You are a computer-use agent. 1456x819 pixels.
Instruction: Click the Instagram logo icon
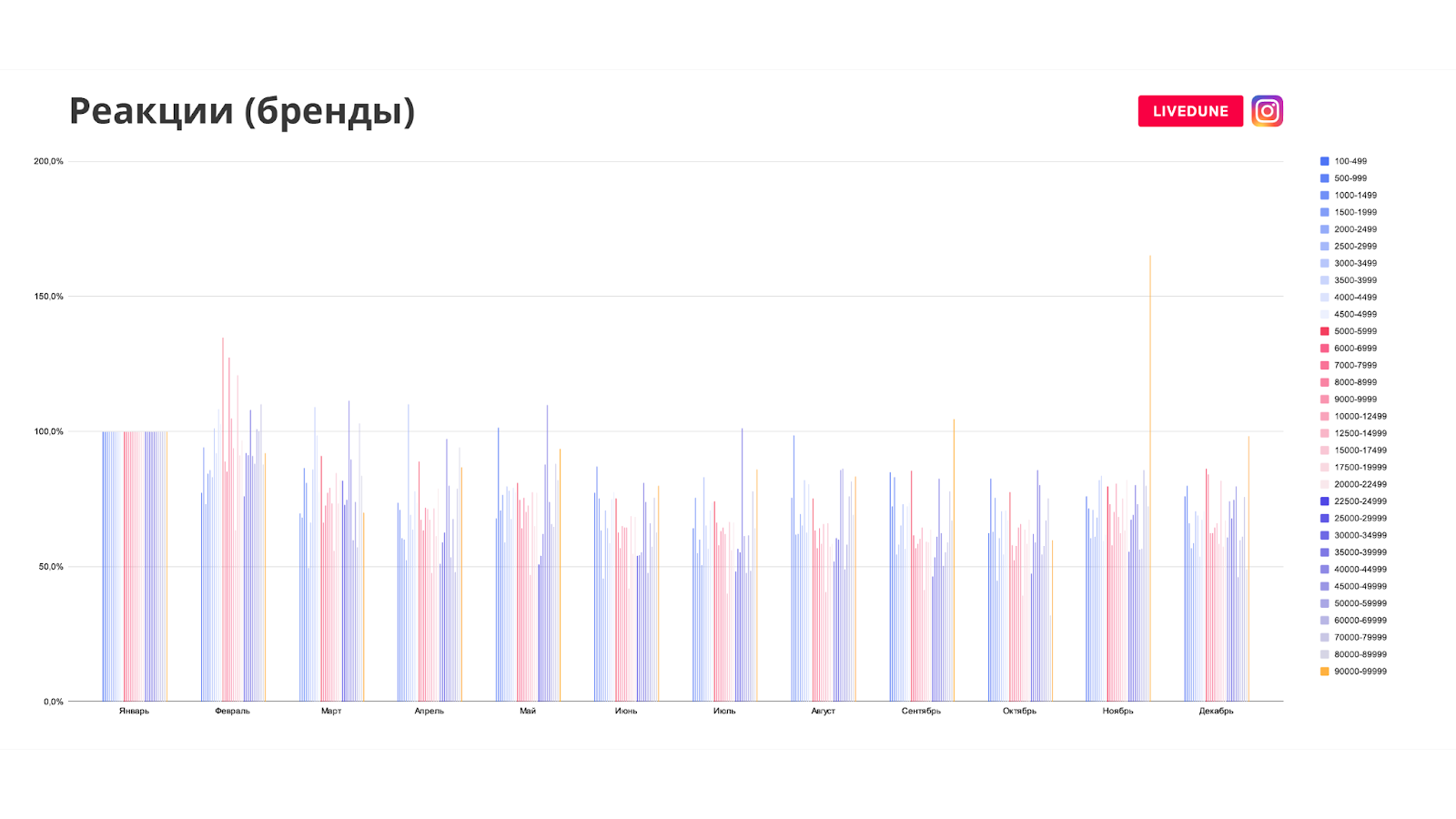click(x=1267, y=111)
